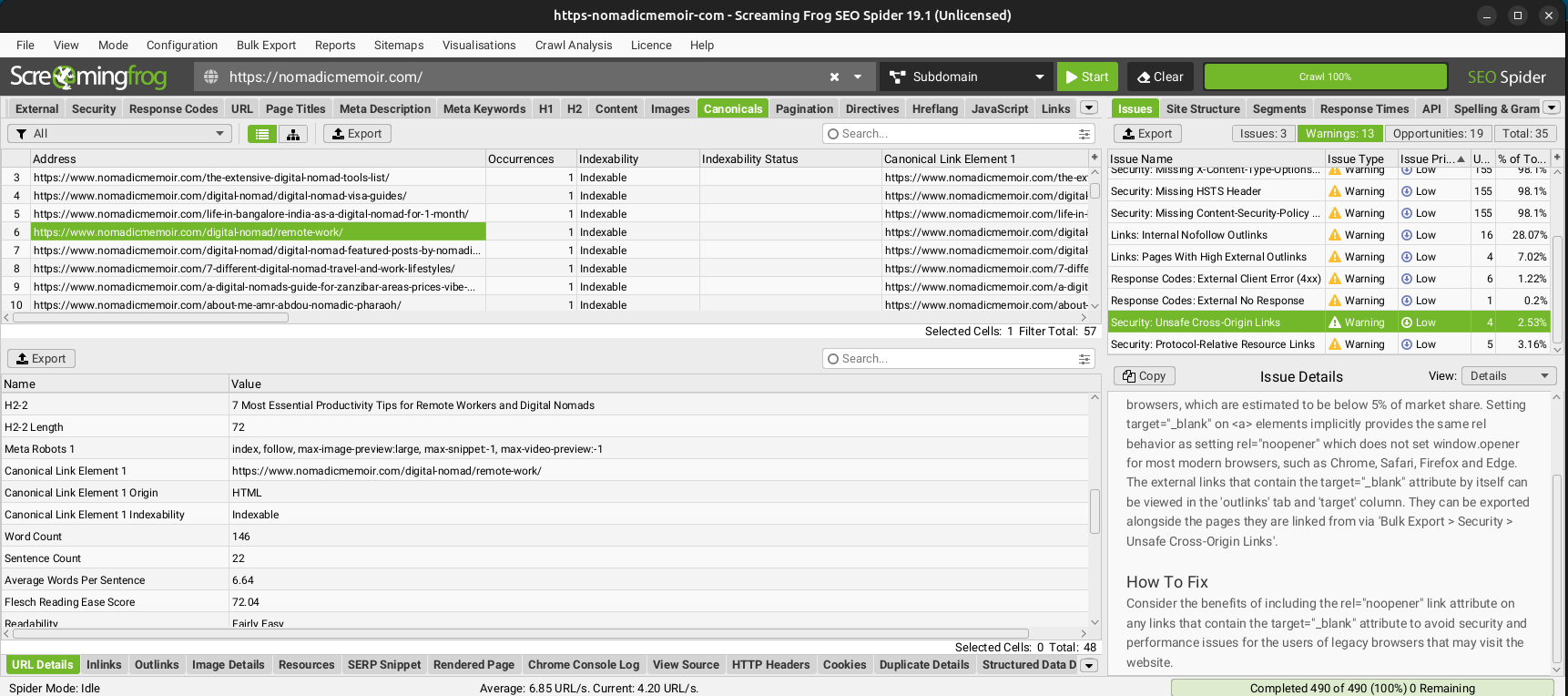Filter by Opportunities: 19
Image resolution: width=1568 pixels, height=696 pixels.
[x=1438, y=134]
